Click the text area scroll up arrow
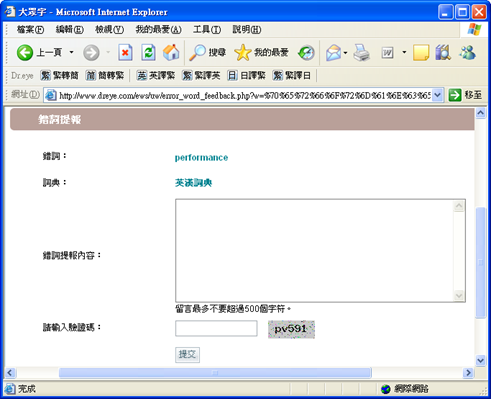 459,206
